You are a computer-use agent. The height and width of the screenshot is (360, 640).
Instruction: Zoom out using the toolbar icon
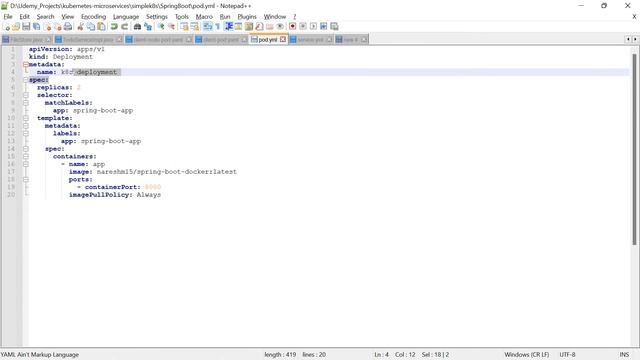coord(172,27)
